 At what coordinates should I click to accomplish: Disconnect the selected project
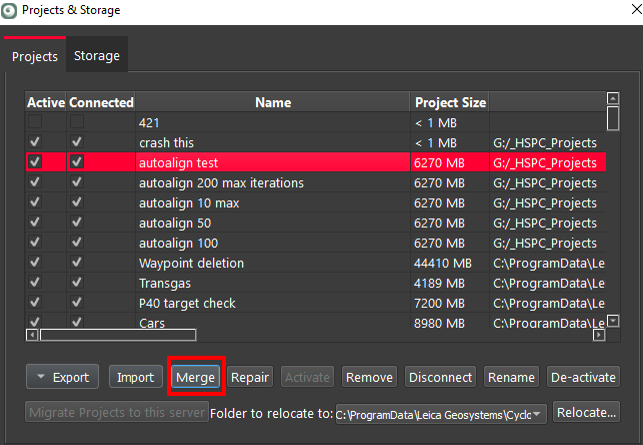tap(440, 377)
